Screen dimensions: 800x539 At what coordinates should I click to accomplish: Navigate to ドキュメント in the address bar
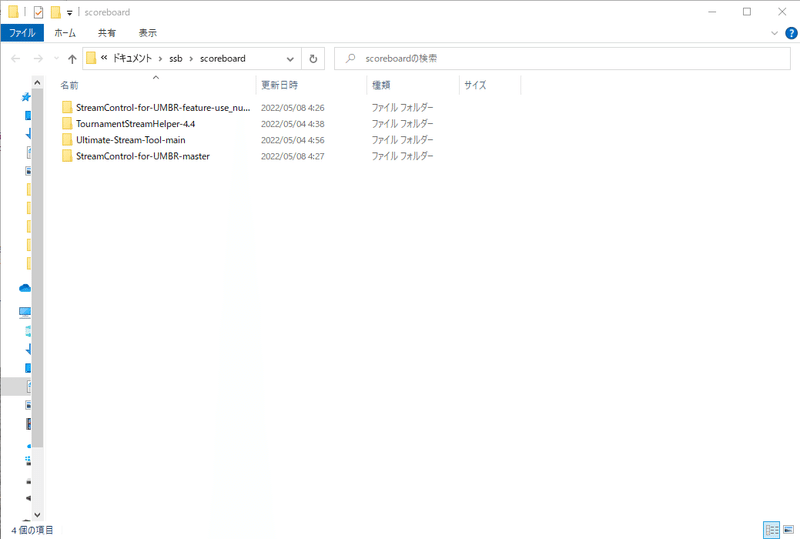point(132,58)
